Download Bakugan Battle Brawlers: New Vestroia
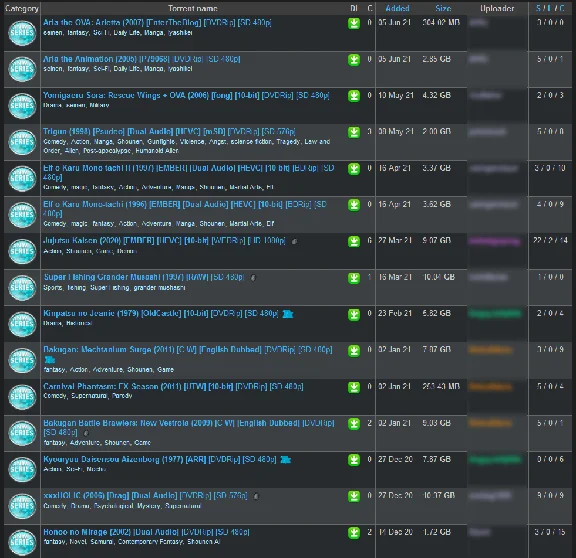Viewport: 576px width, 558px height. [354, 424]
